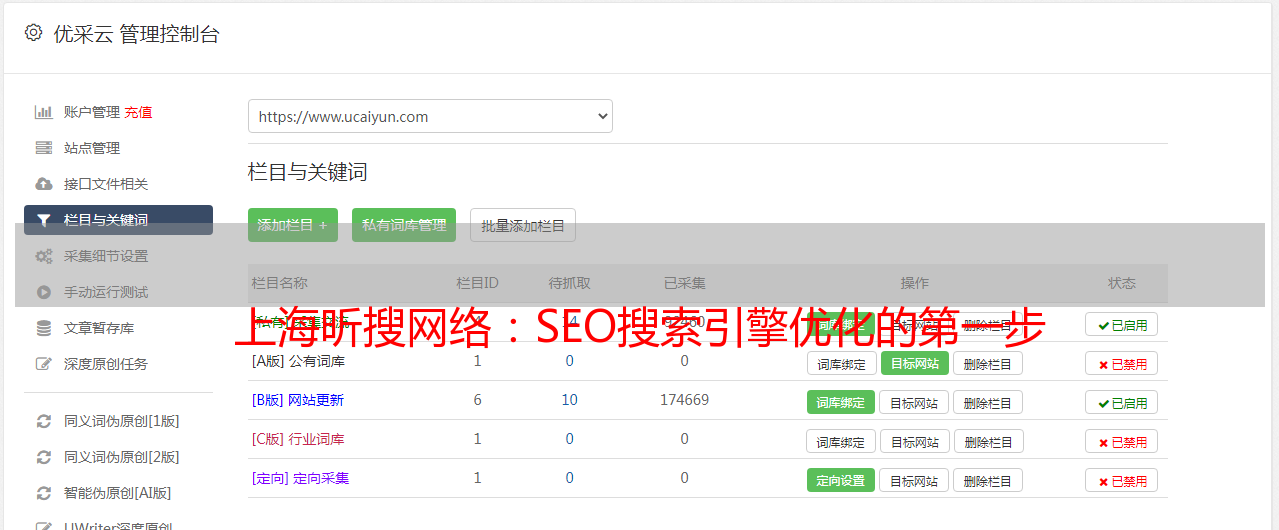Click the gear icon beside 优采云 管理控制台
The height and width of the screenshot is (530, 1279).
(x=34, y=33)
